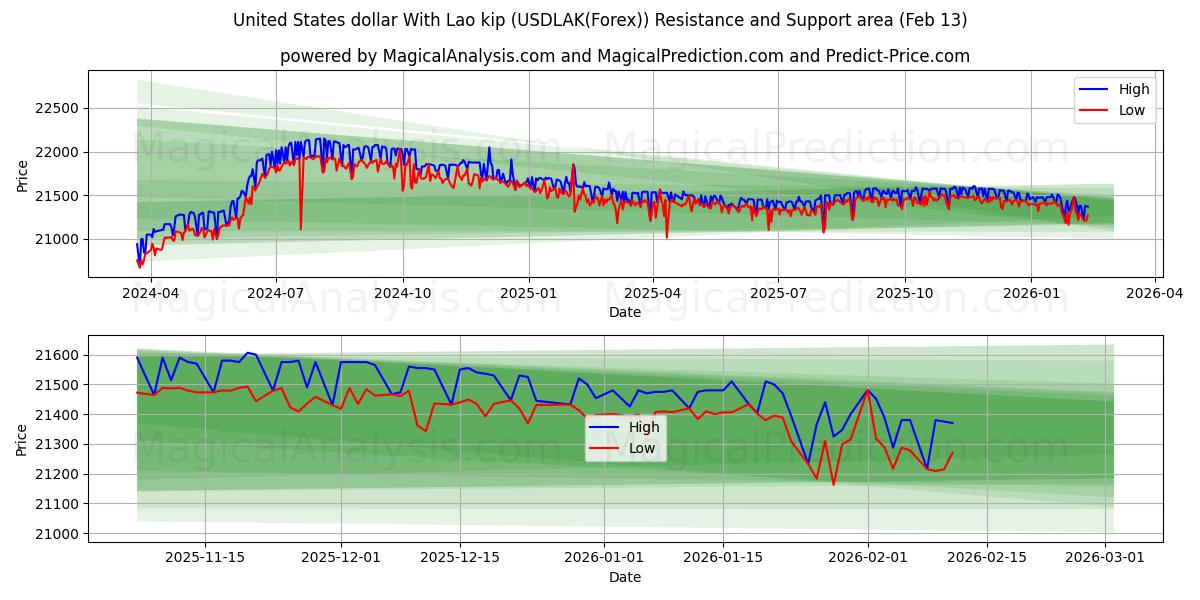Collapse Low entry in bottom legend
The width and height of the screenshot is (1200, 600).
click(x=640, y=447)
